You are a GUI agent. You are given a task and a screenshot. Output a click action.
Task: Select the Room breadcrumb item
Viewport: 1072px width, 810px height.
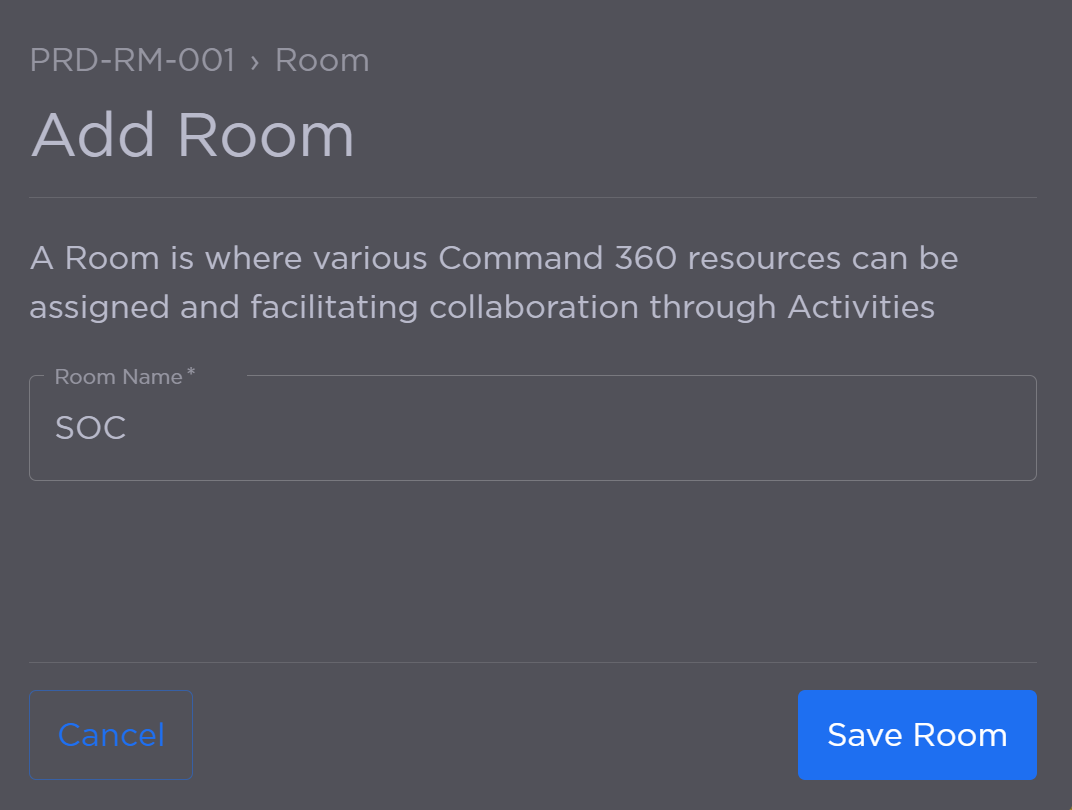321,60
